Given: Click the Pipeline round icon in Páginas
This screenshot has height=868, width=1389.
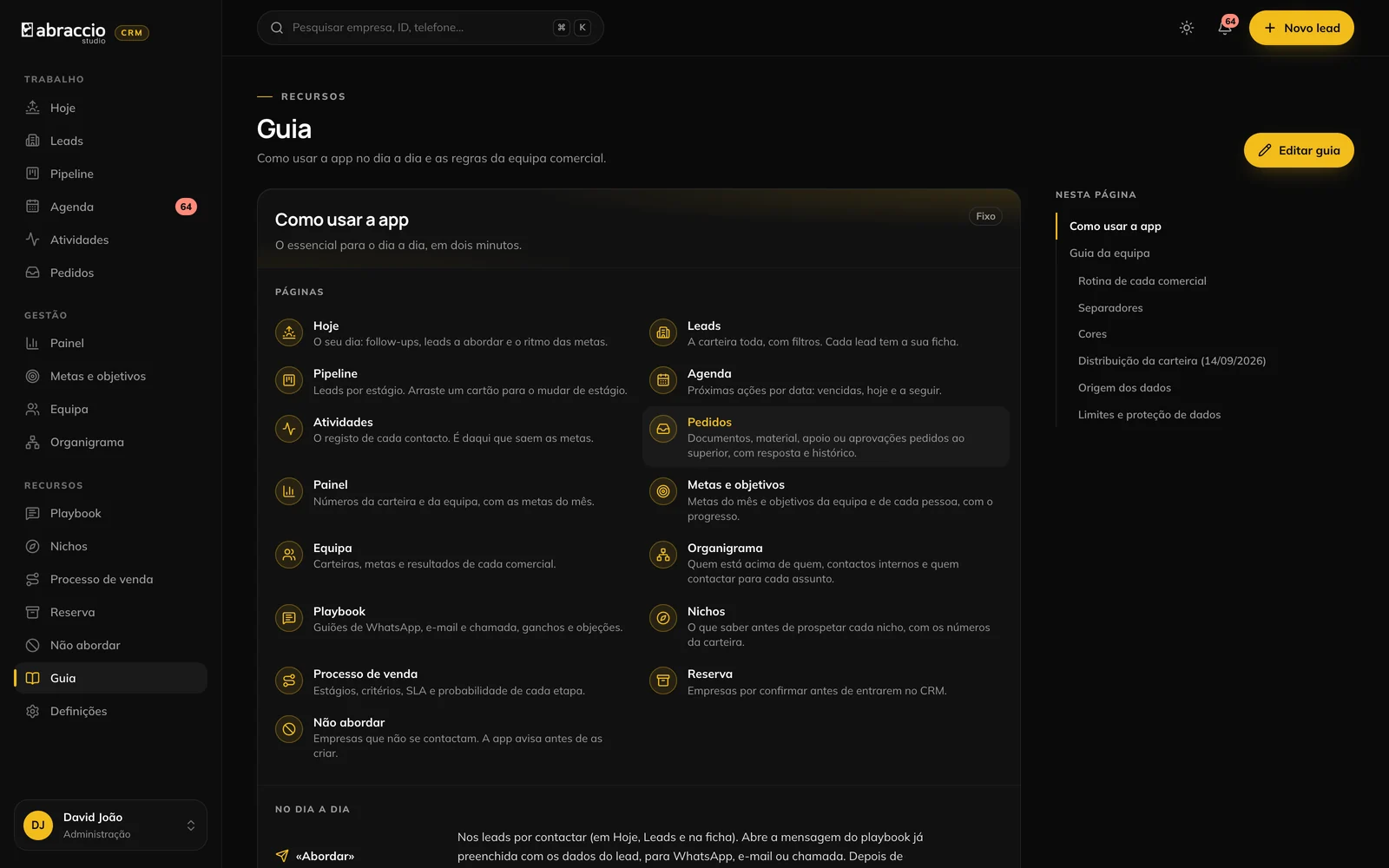Looking at the screenshot, I should (x=289, y=380).
